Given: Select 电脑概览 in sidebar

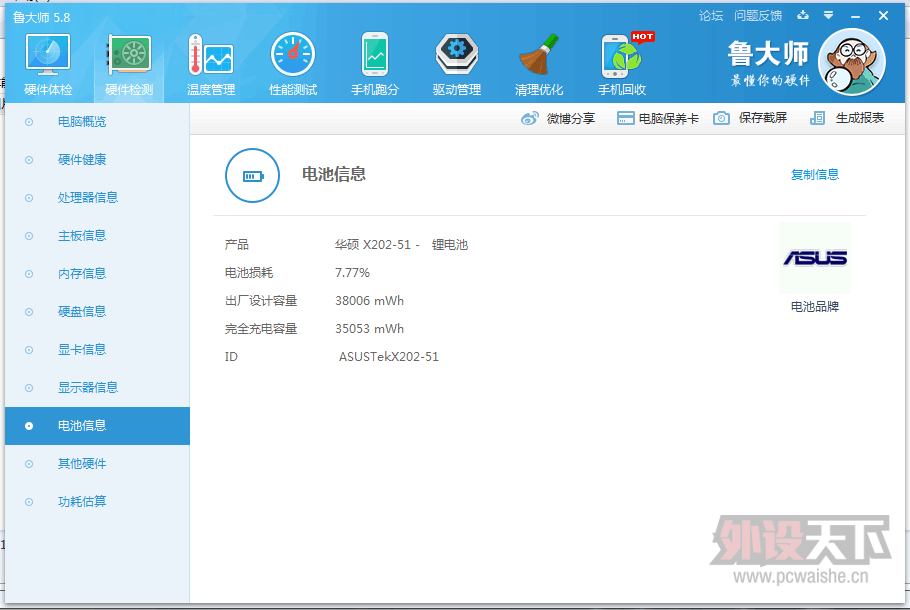Looking at the screenshot, I should click(98, 122).
